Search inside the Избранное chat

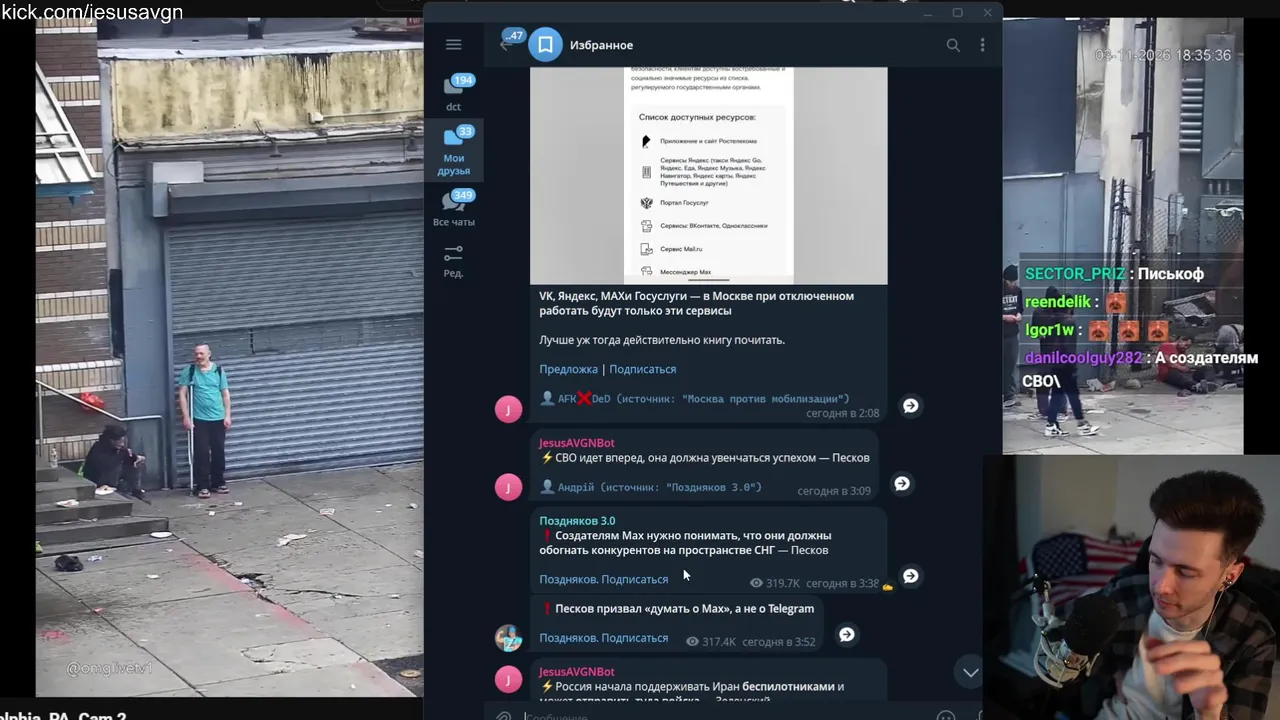pos(953,45)
